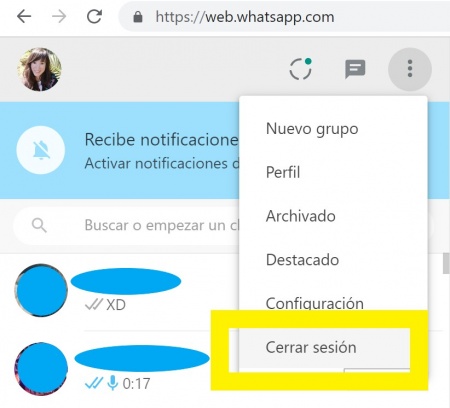
Task: Open Configuración from the menu
Action: tap(333, 303)
